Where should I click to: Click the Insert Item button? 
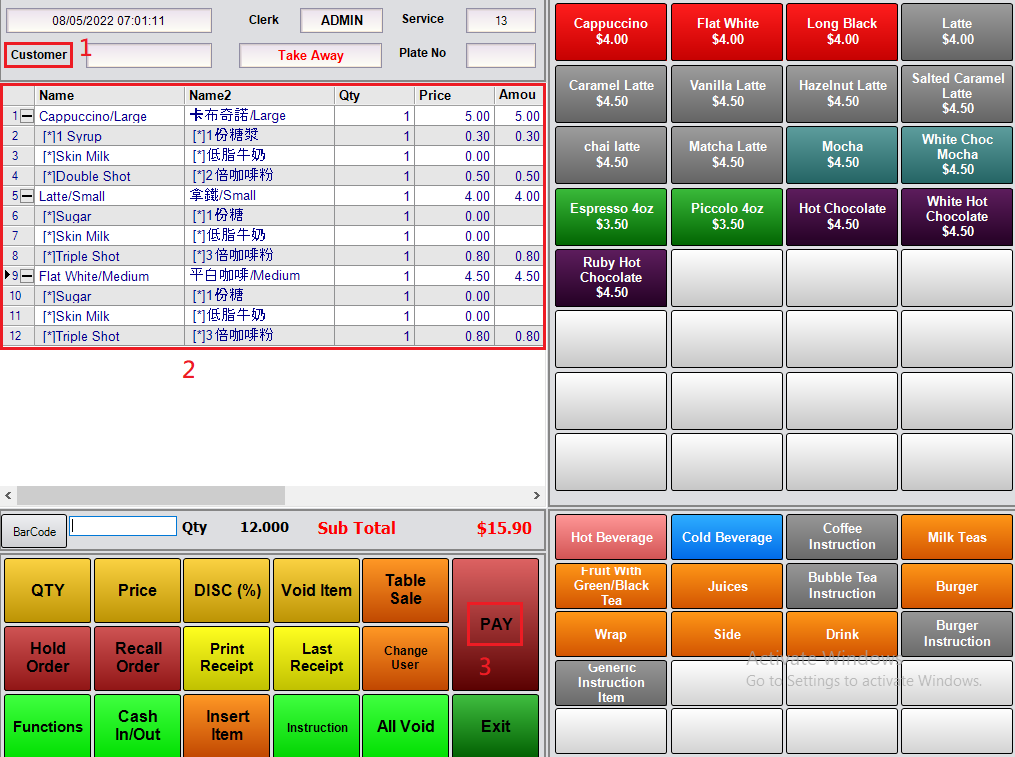pyautogui.click(x=227, y=726)
